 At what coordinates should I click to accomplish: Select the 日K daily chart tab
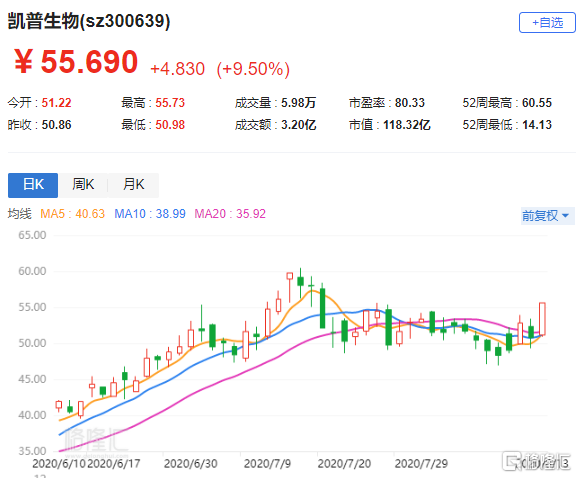(x=33, y=185)
